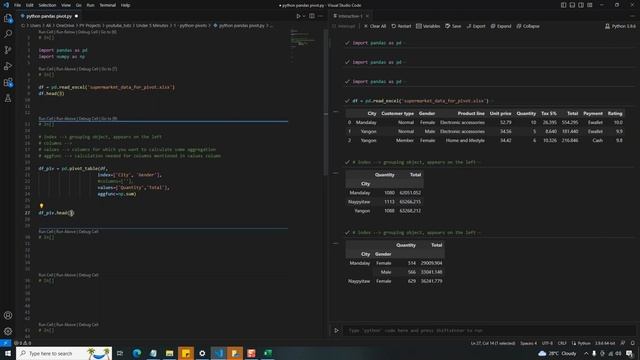Click Spaces: 4 in status bar
This screenshot has height=360, width=640.
click(529, 343)
